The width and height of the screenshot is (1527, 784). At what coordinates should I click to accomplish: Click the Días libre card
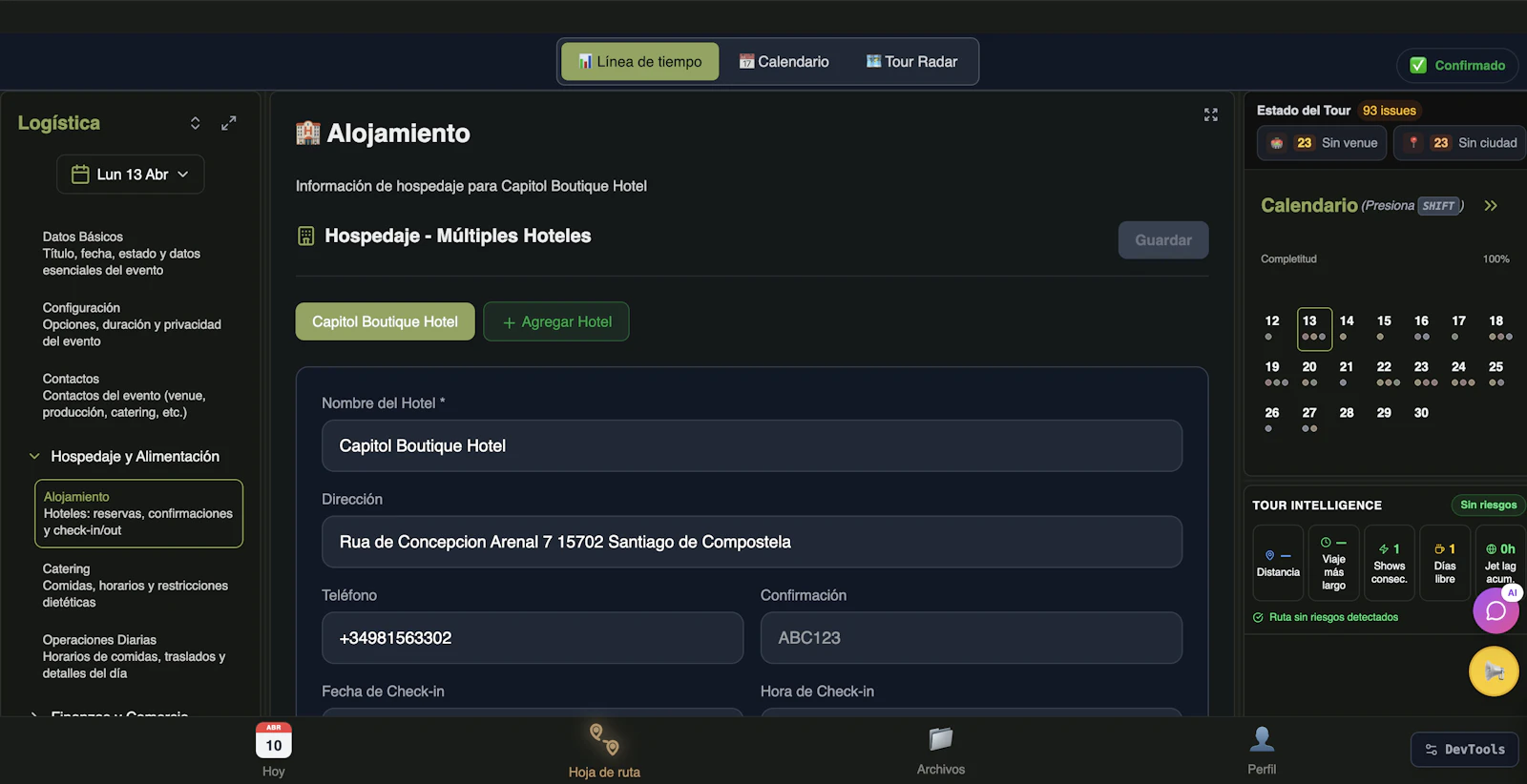click(x=1445, y=563)
